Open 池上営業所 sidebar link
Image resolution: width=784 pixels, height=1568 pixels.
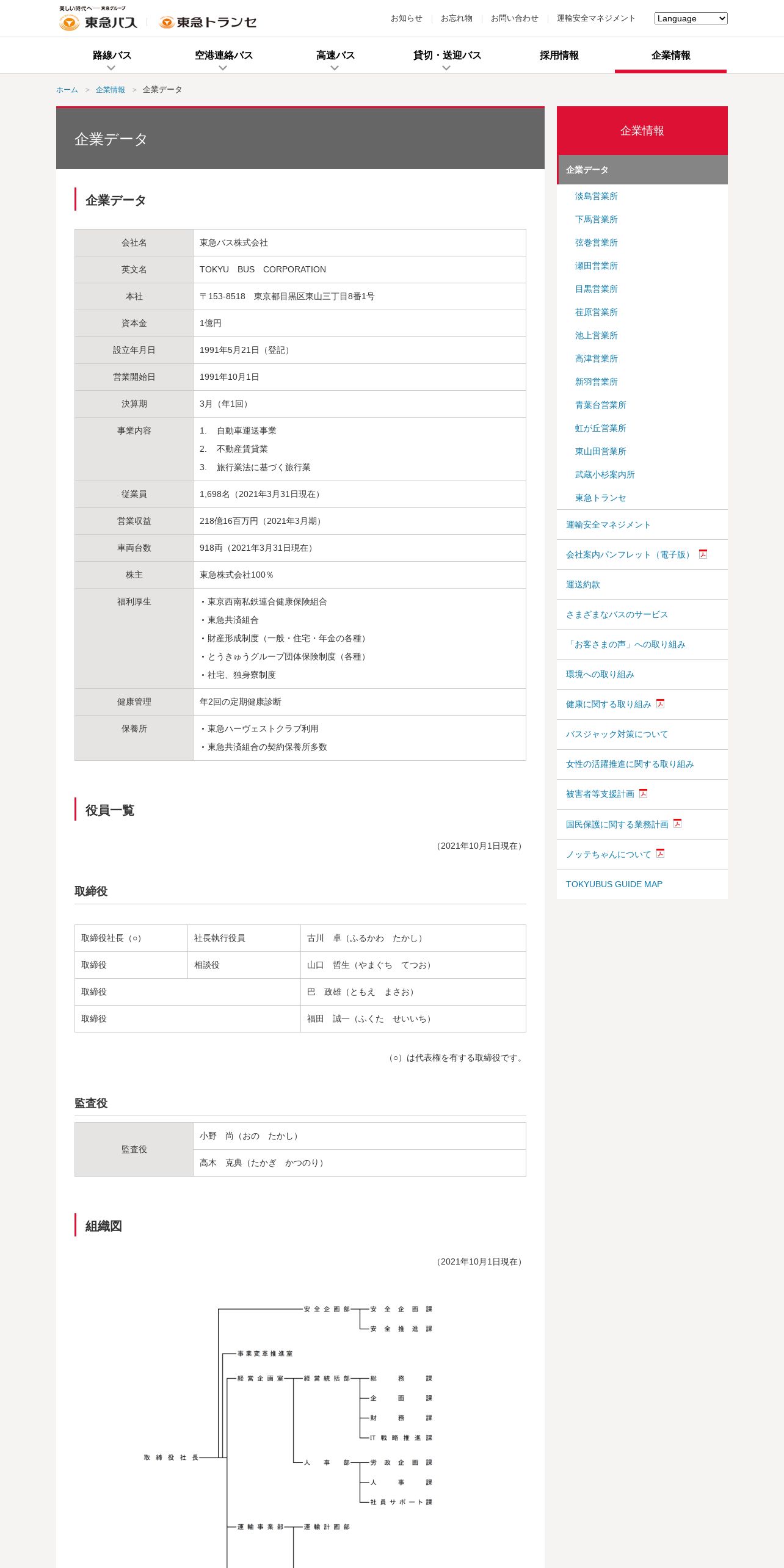pos(596,335)
